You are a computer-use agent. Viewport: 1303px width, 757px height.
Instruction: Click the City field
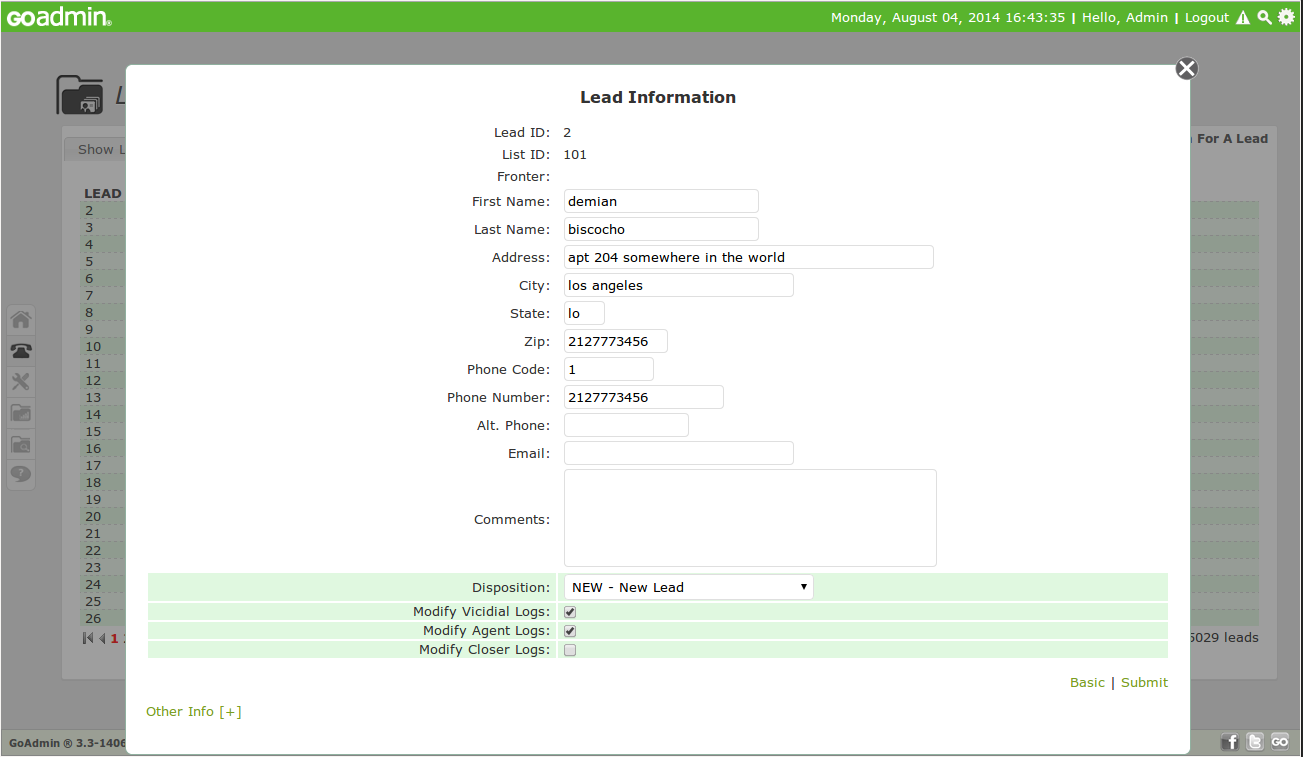click(679, 285)
